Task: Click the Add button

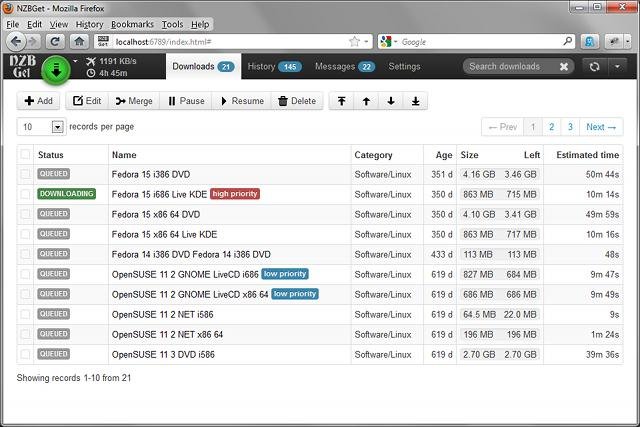Action: tap(38, 101)
